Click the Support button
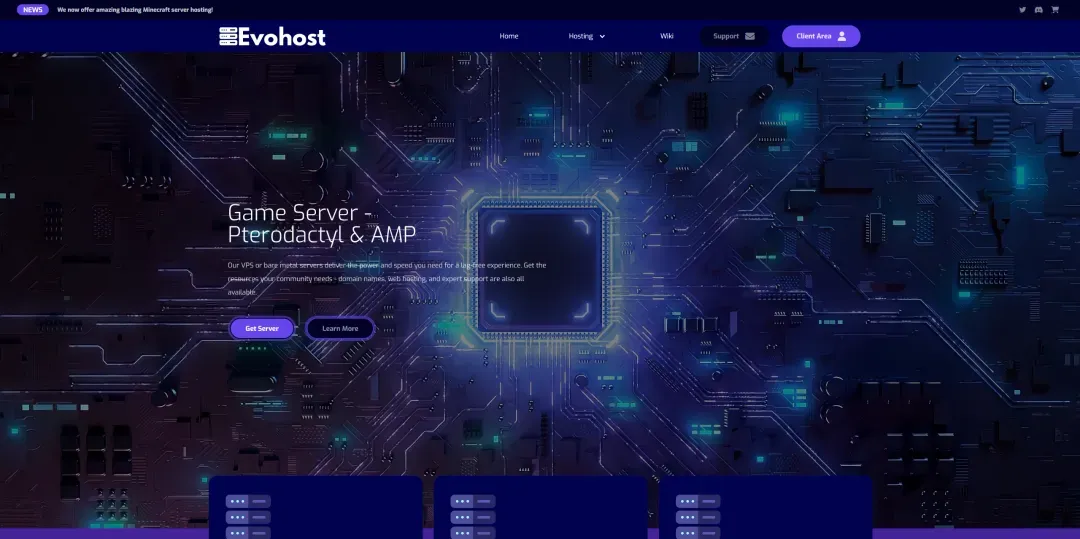Screen dimensions: 1080x539 (734, 36)
